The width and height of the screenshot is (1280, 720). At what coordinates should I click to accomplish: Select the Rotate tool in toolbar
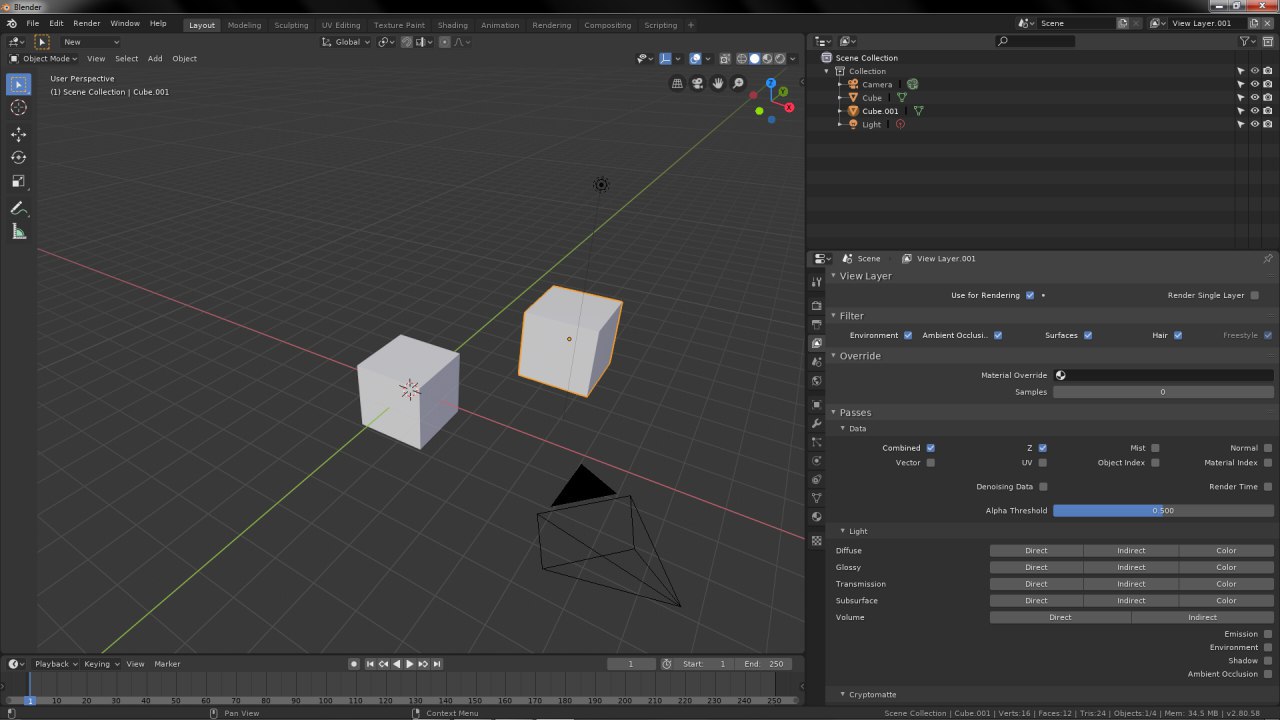18,158
